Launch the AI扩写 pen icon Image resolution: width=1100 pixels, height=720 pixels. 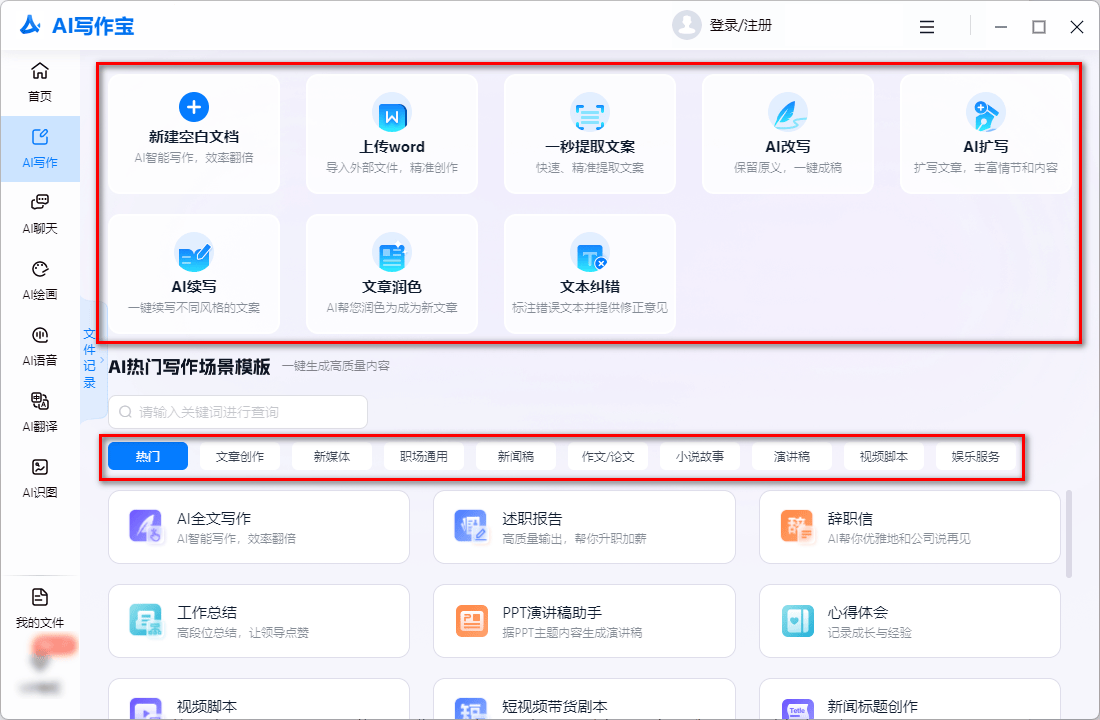click(x=985, y=113)
